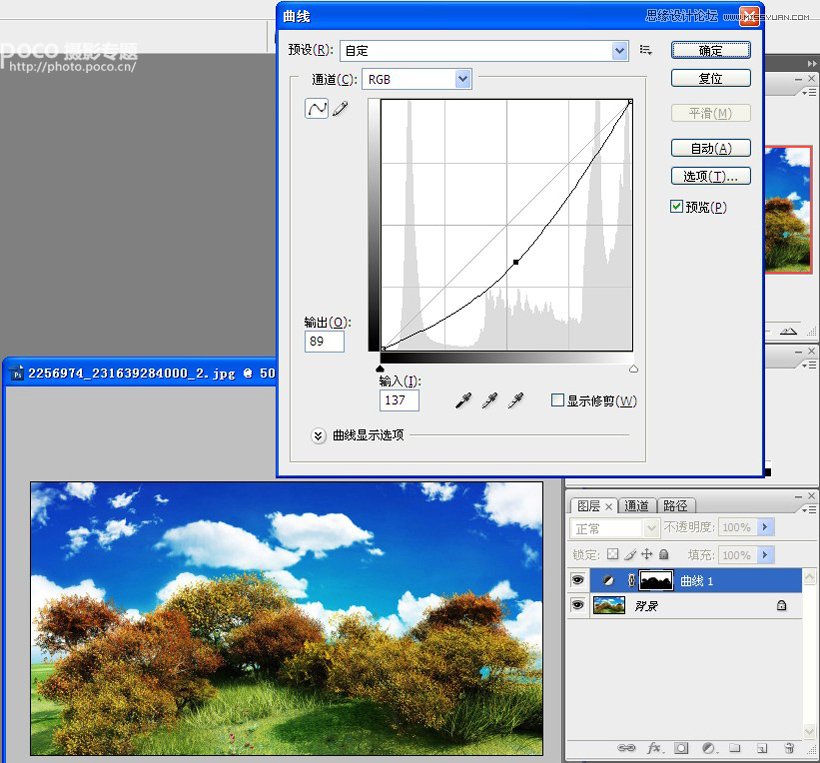This screenshot has height=763, width=820.
Task: Switch to the 通道 Channels tab
Action: [637, 505]
